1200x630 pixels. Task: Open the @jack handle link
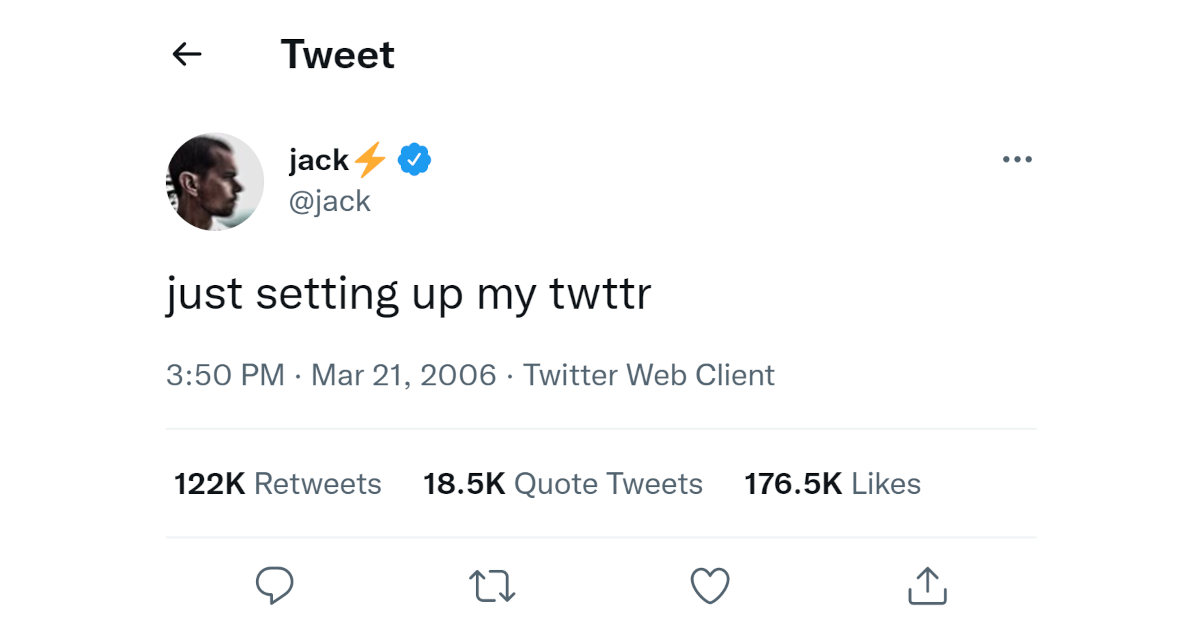tap(329, 201)
